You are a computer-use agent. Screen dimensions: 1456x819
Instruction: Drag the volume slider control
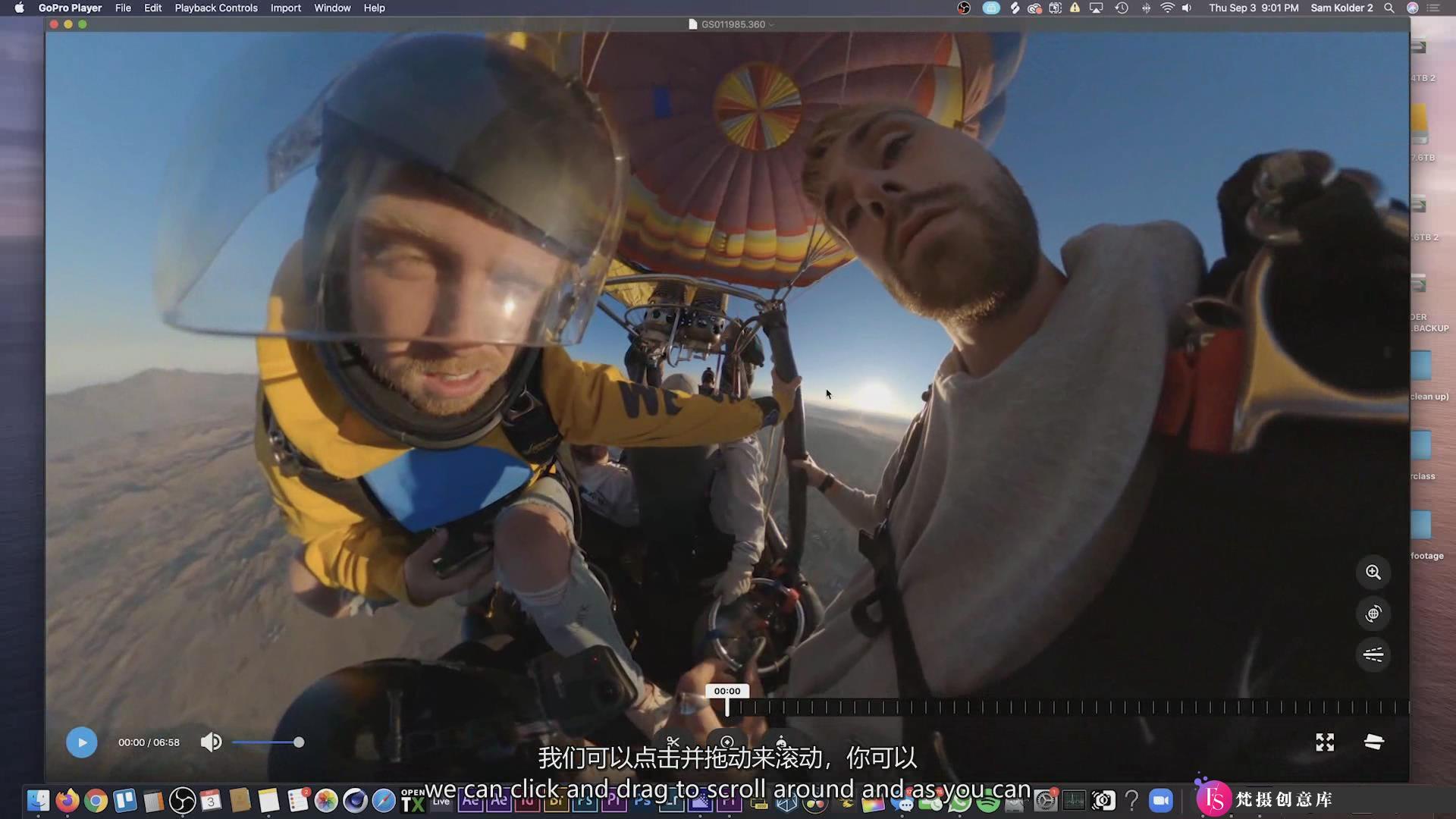click(298, 742)
